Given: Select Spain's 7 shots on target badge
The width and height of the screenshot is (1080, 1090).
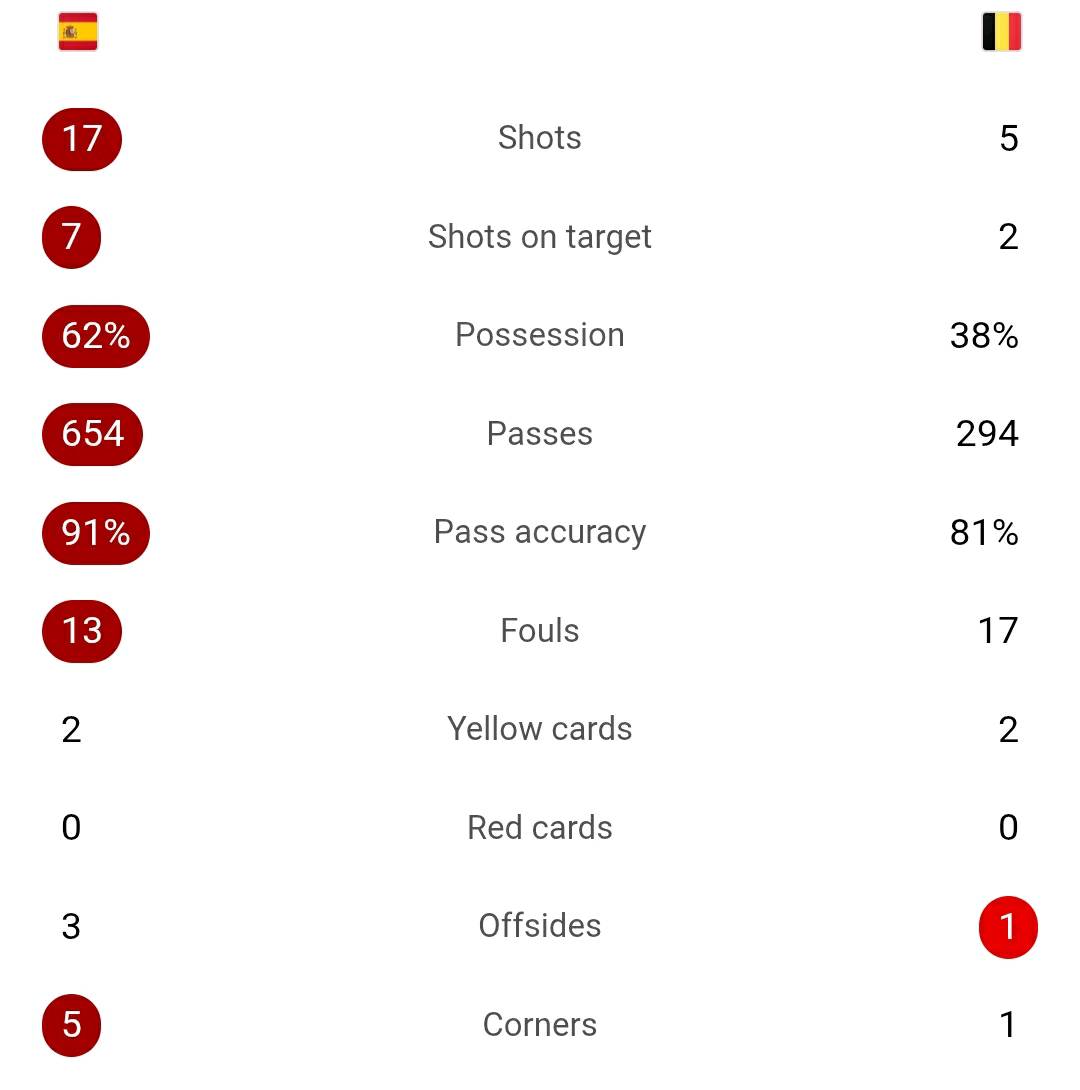Looking at the screenshot, I should pyautogui.click(x=72, y=237).
